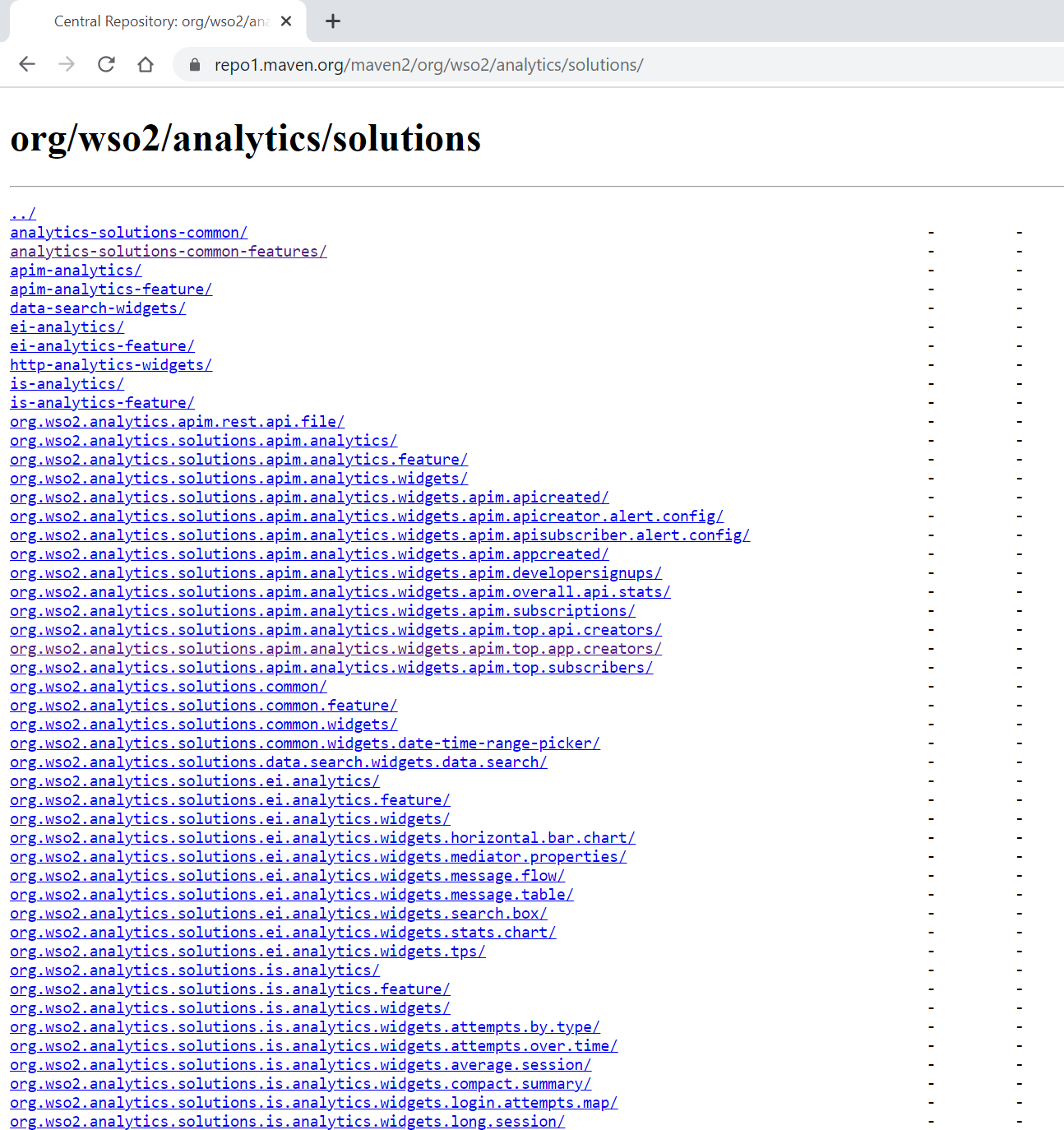Image resolution: width=1064 pixels, height=1130 pixels.
Task: Open is-analytics-feature/ folder
Action: tap(102, 403)
